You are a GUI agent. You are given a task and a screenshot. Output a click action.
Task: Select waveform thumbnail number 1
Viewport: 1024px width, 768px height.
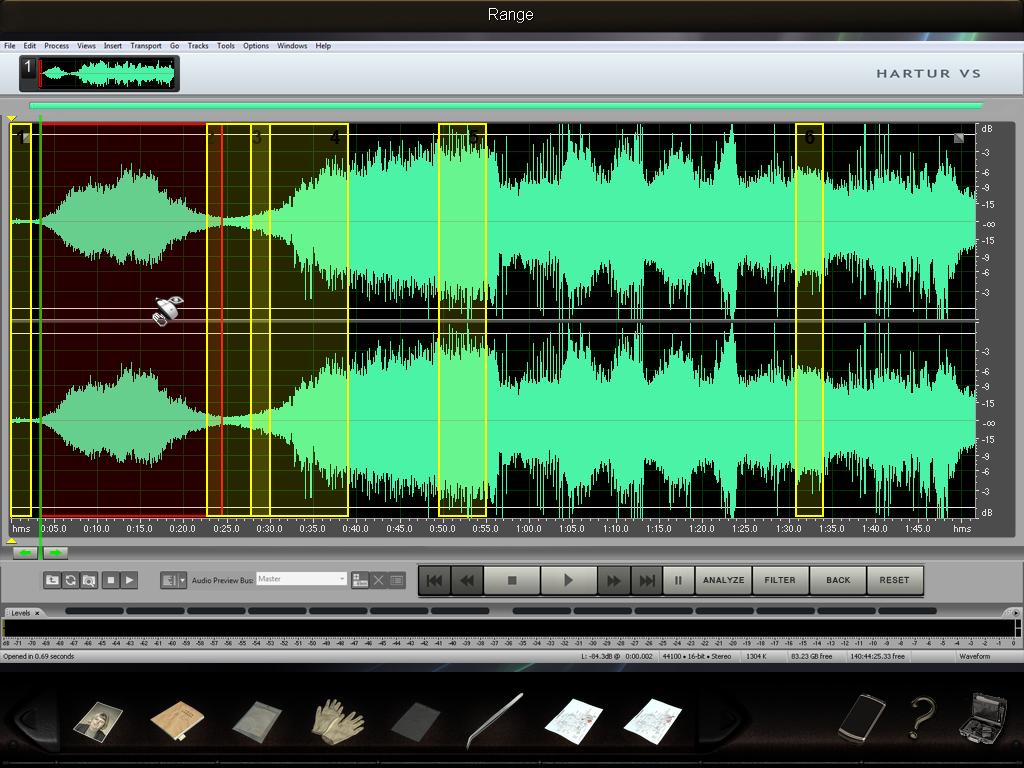coord(99,73)
